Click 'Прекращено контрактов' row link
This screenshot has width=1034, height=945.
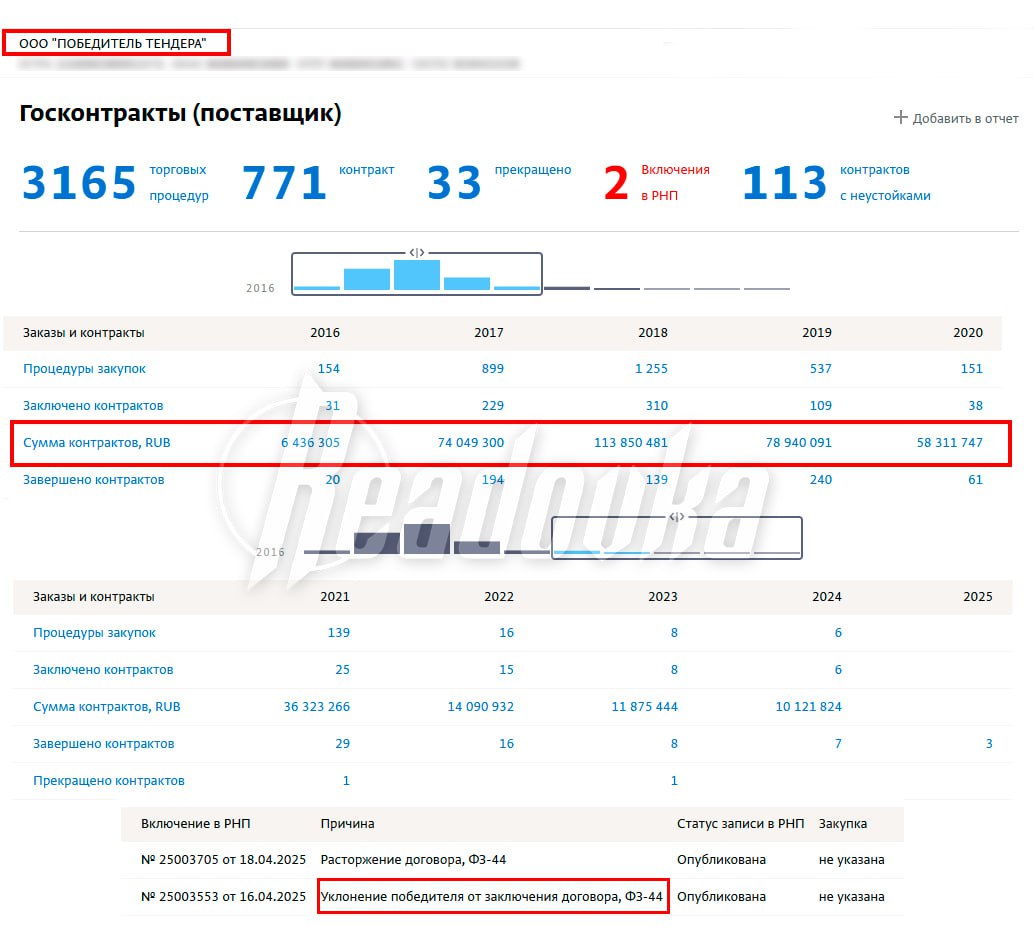tap(108, 781)
